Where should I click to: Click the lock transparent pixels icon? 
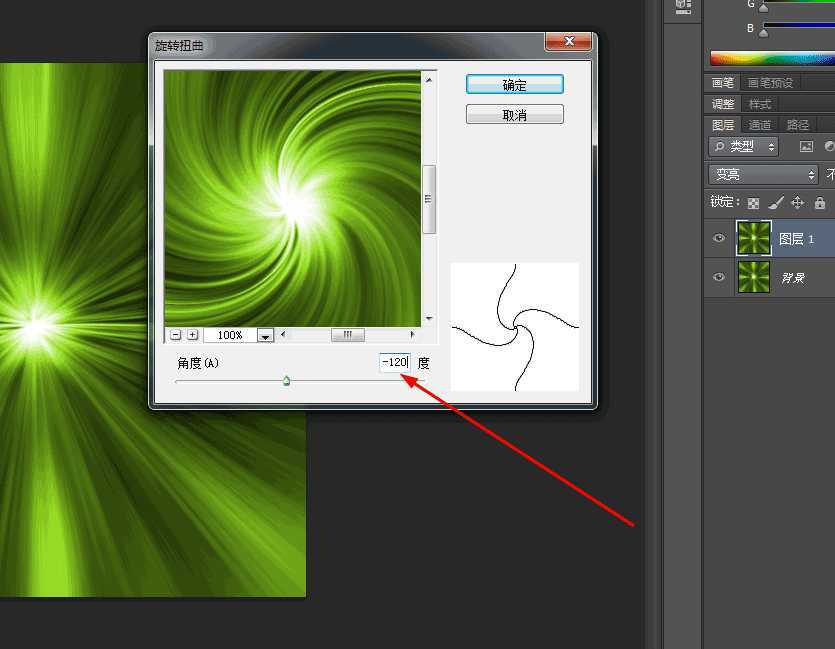click(753, 203)
